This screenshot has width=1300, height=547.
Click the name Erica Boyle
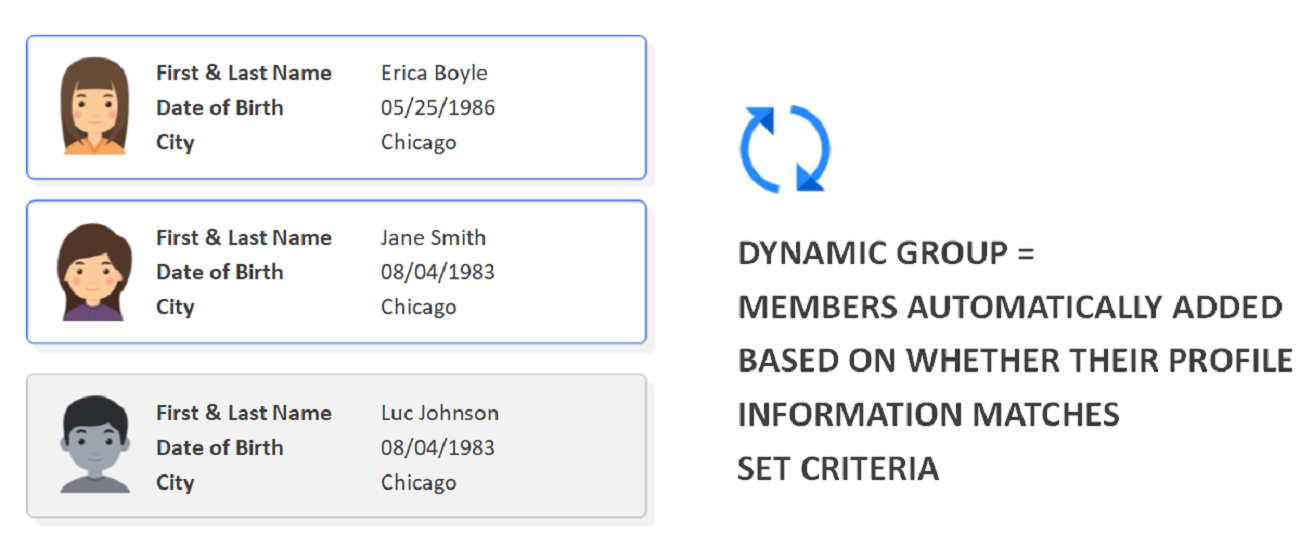point(434,73)
